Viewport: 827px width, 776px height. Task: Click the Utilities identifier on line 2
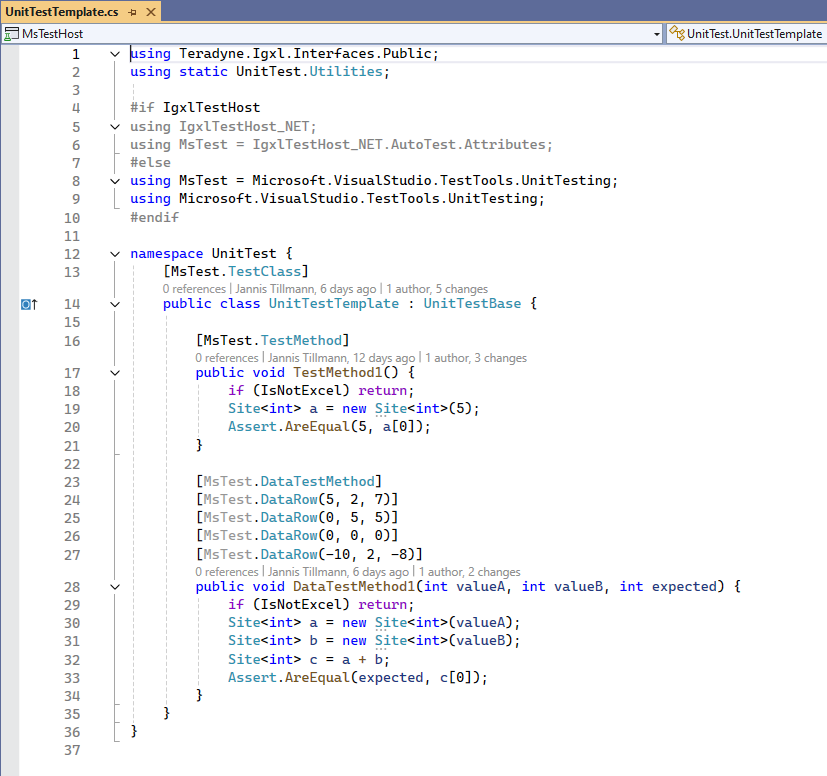coord(345,72)
